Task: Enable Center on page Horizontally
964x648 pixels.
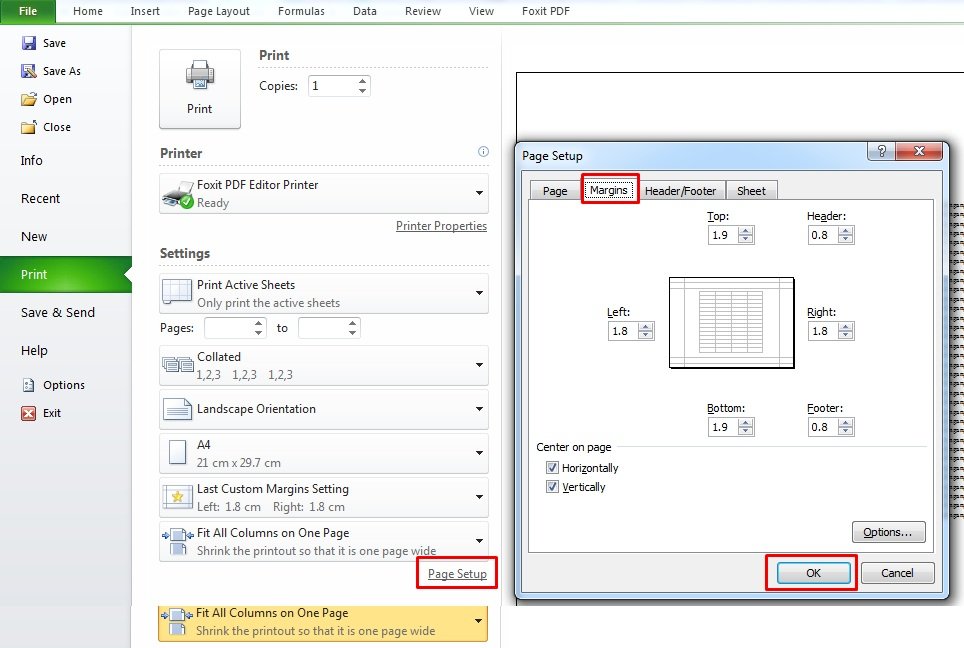Action: 553,467
